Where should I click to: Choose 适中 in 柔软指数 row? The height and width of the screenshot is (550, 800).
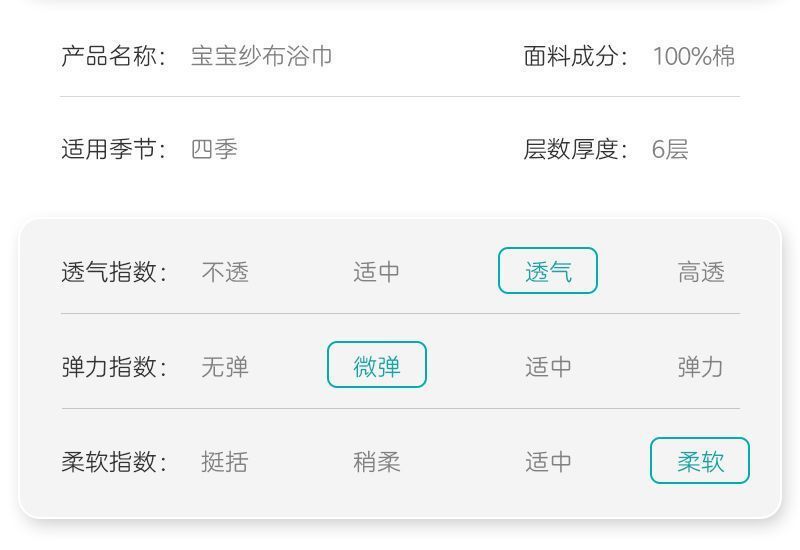tap(548, 462)
